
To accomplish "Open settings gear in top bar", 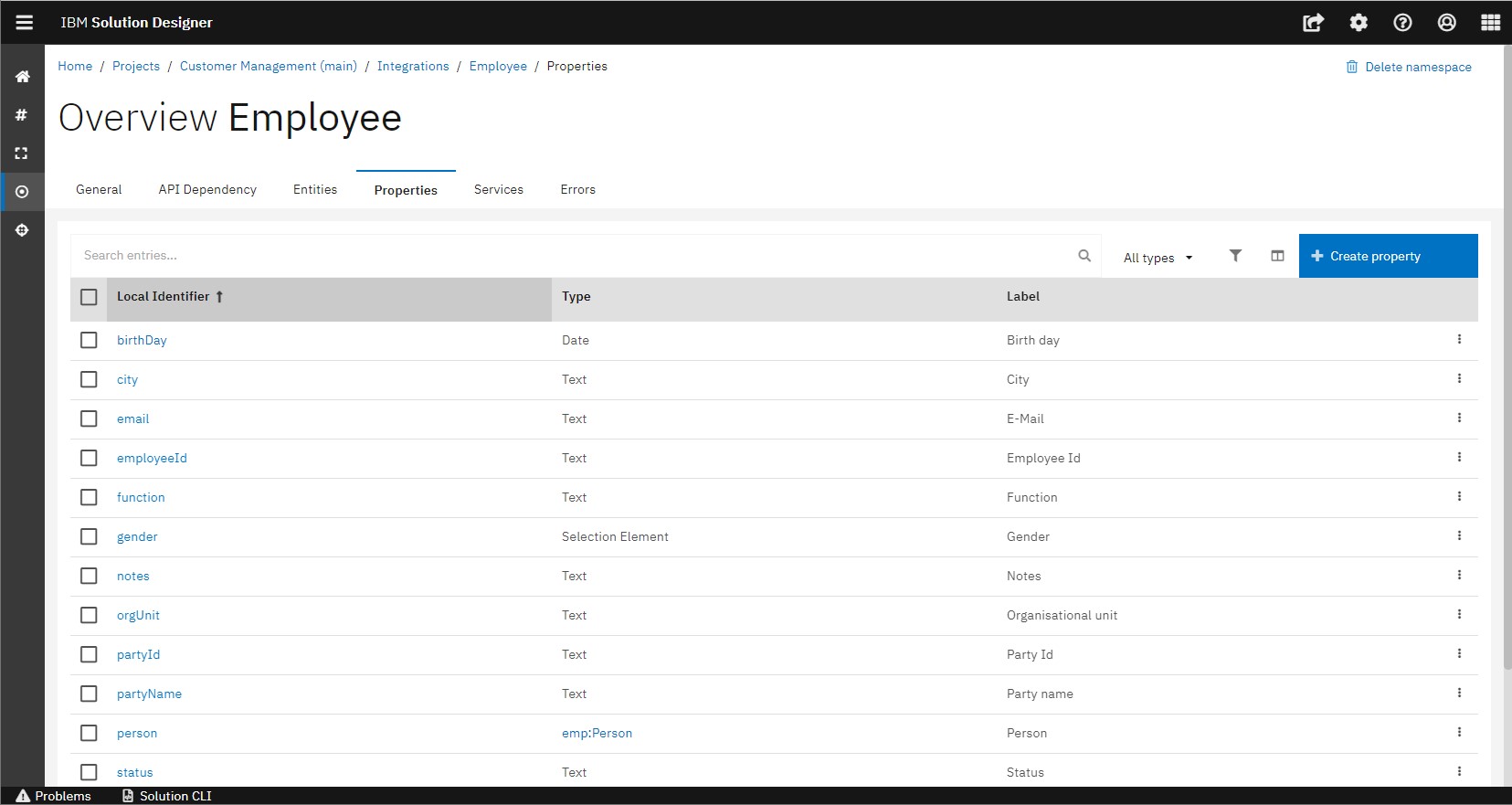I will [x=1359, y=23].
